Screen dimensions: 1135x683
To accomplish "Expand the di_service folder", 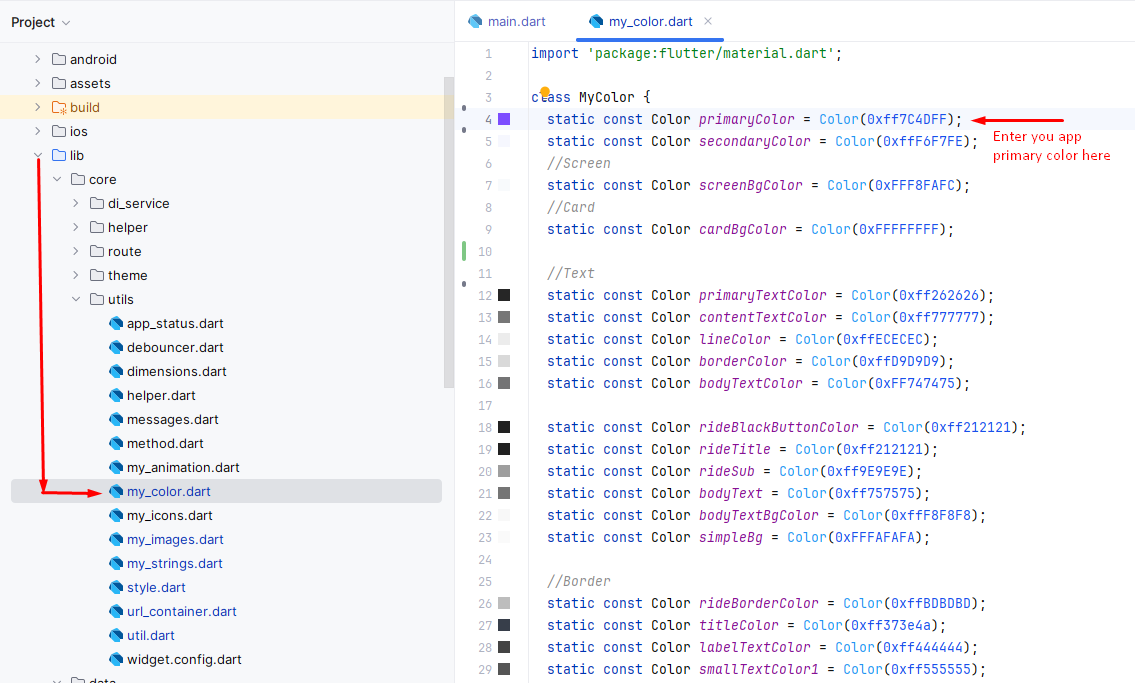I will click(x=76, y=203).
